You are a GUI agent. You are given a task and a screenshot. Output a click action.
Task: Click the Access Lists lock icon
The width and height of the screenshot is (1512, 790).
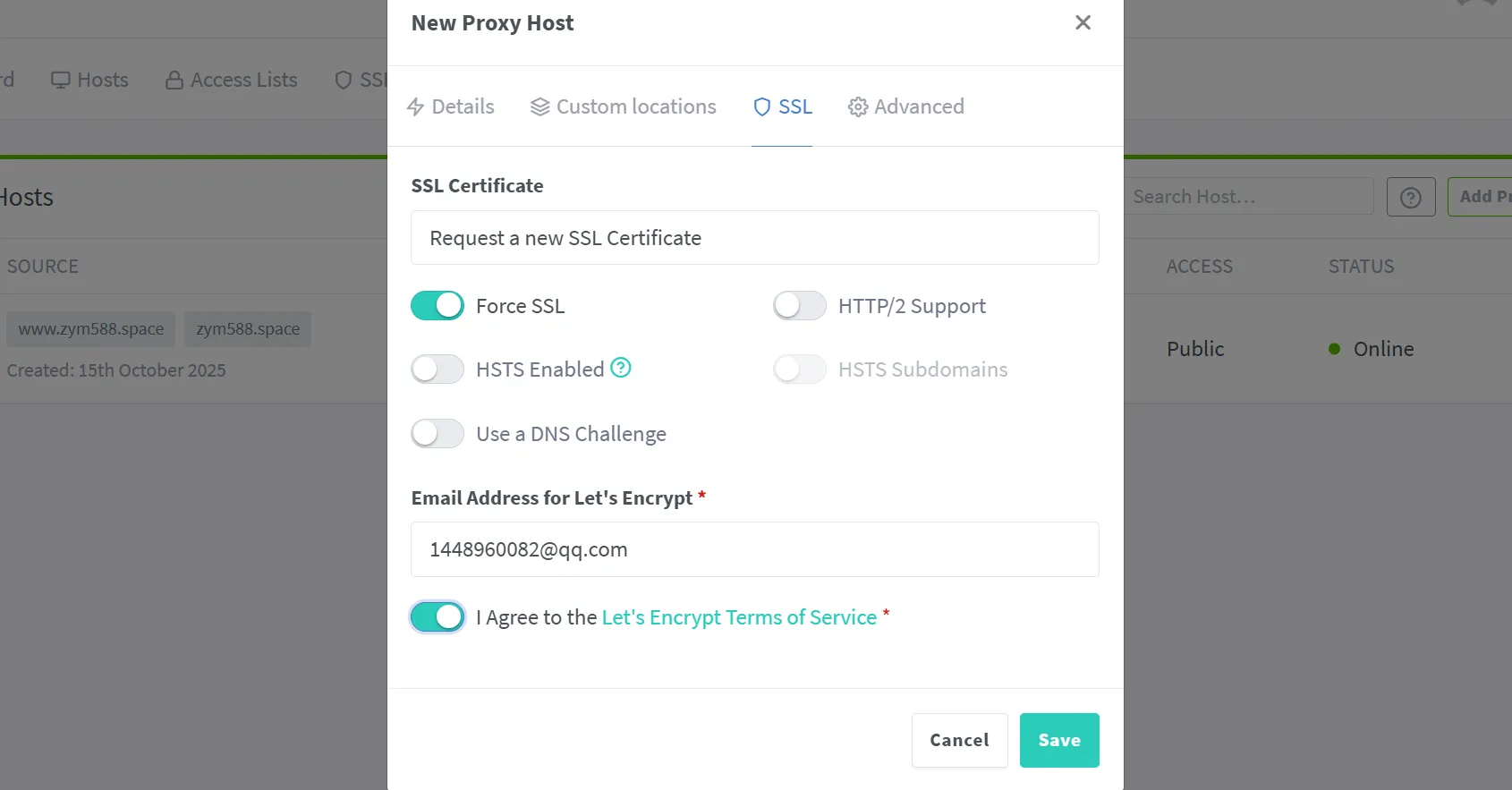(x=174, y=81)
